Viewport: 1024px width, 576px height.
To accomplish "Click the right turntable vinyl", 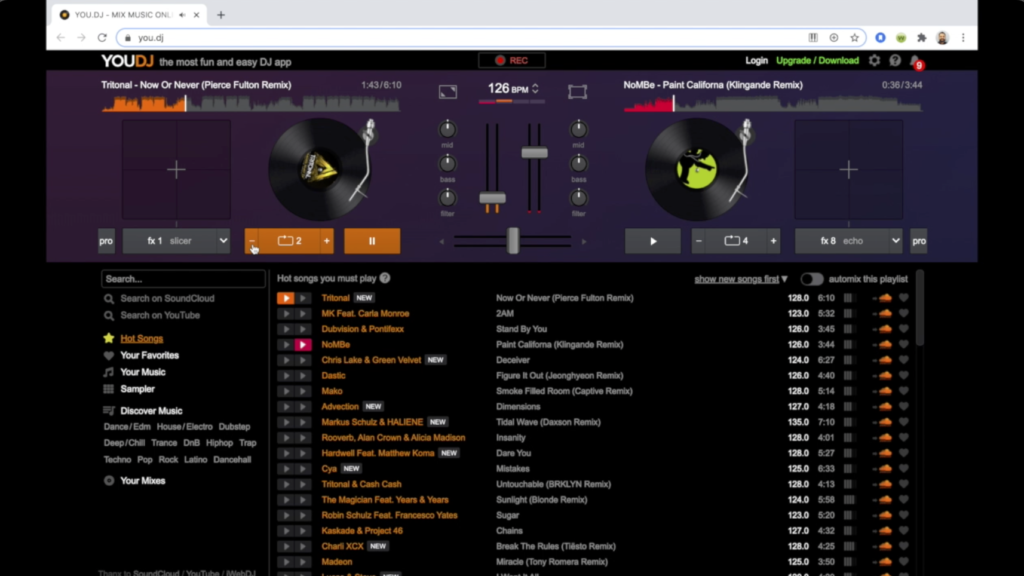I will [x=696, y=169].
